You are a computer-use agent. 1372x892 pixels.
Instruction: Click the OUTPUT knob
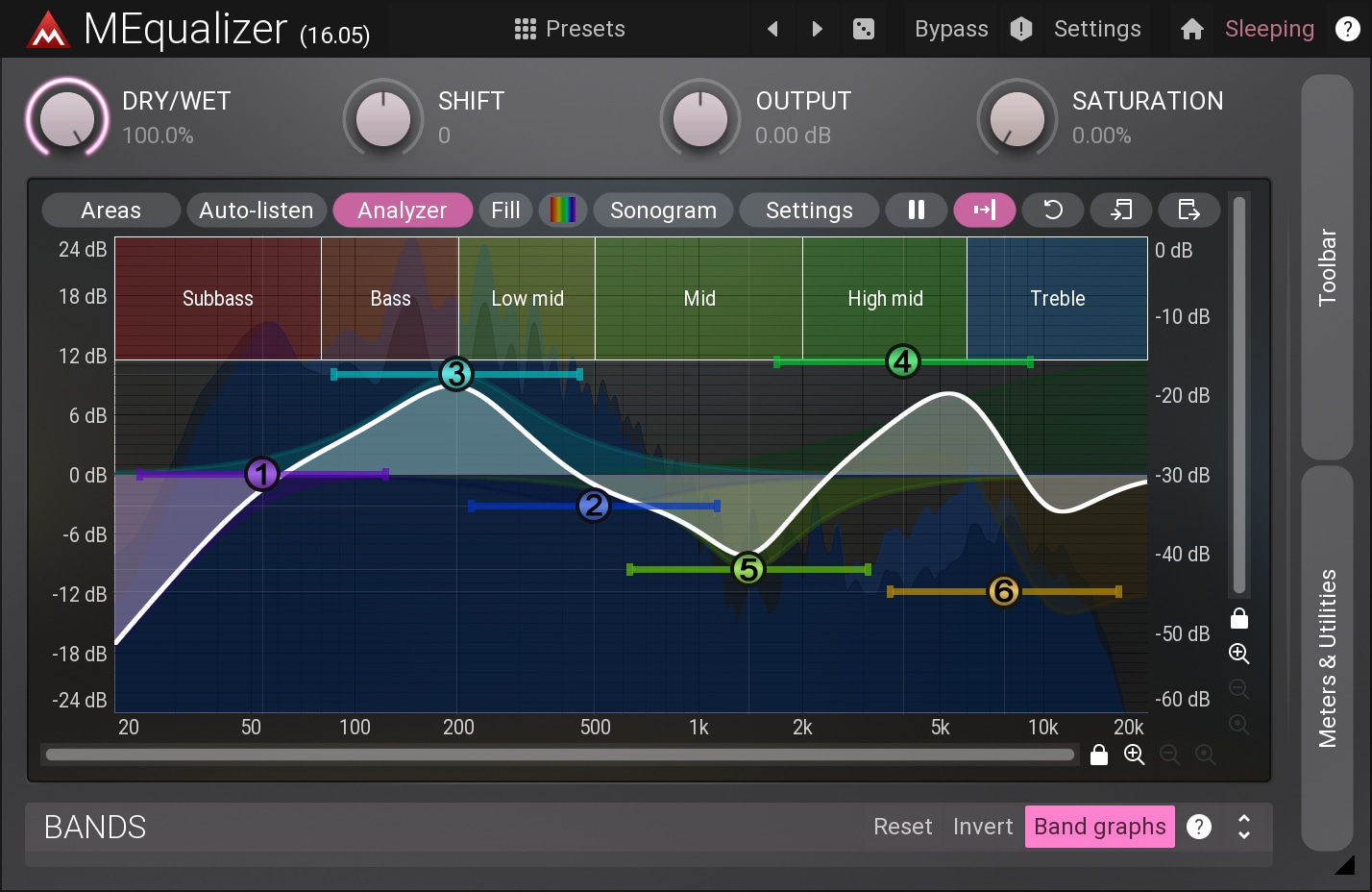click(700, 118)
